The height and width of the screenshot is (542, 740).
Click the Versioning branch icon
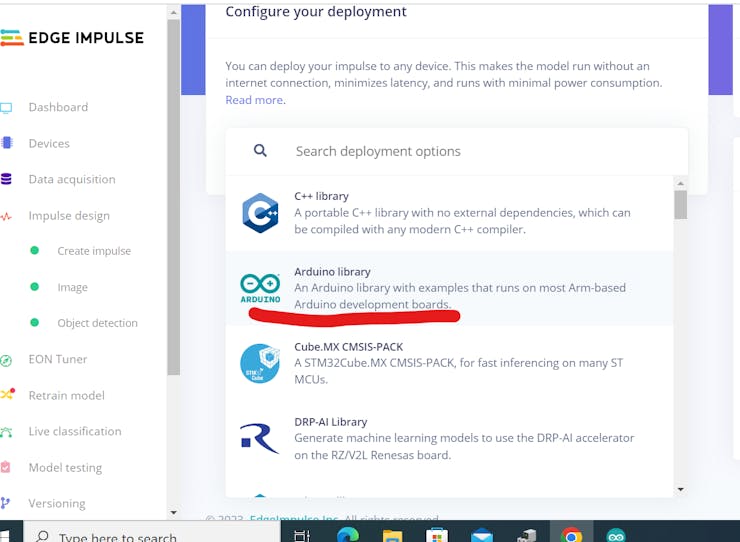pyautogui.click(x=5, y=503)
